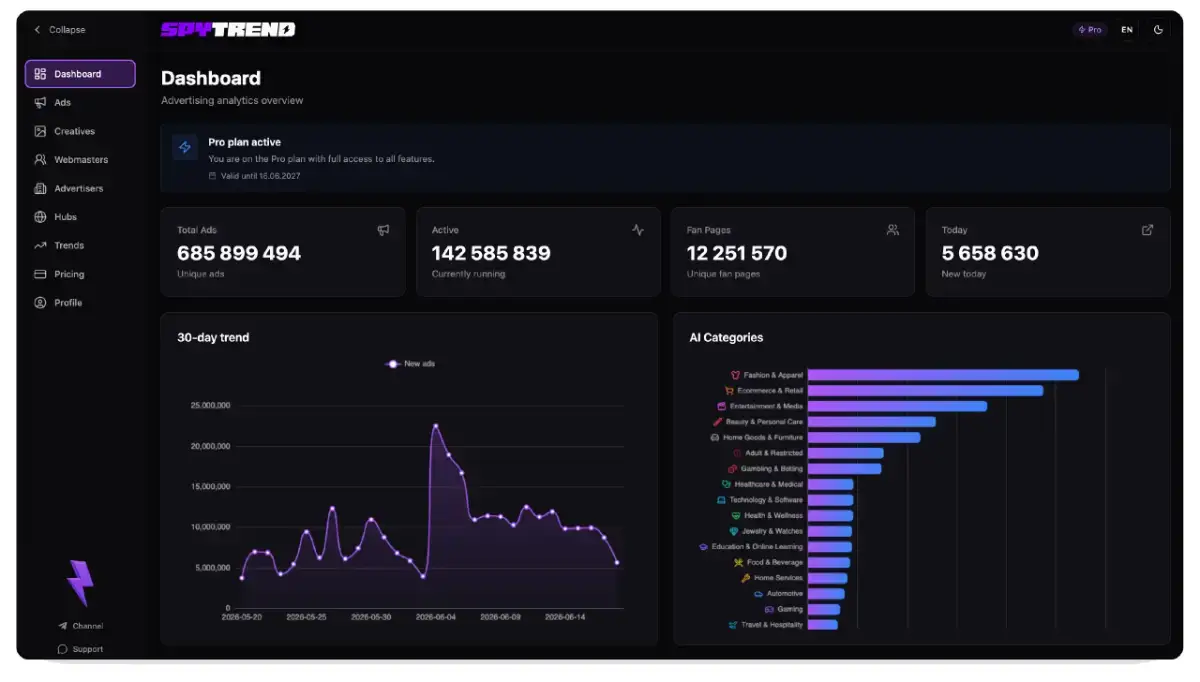Click the Profile user icon
Screen dimensions: 1200x682
point(40,302)
